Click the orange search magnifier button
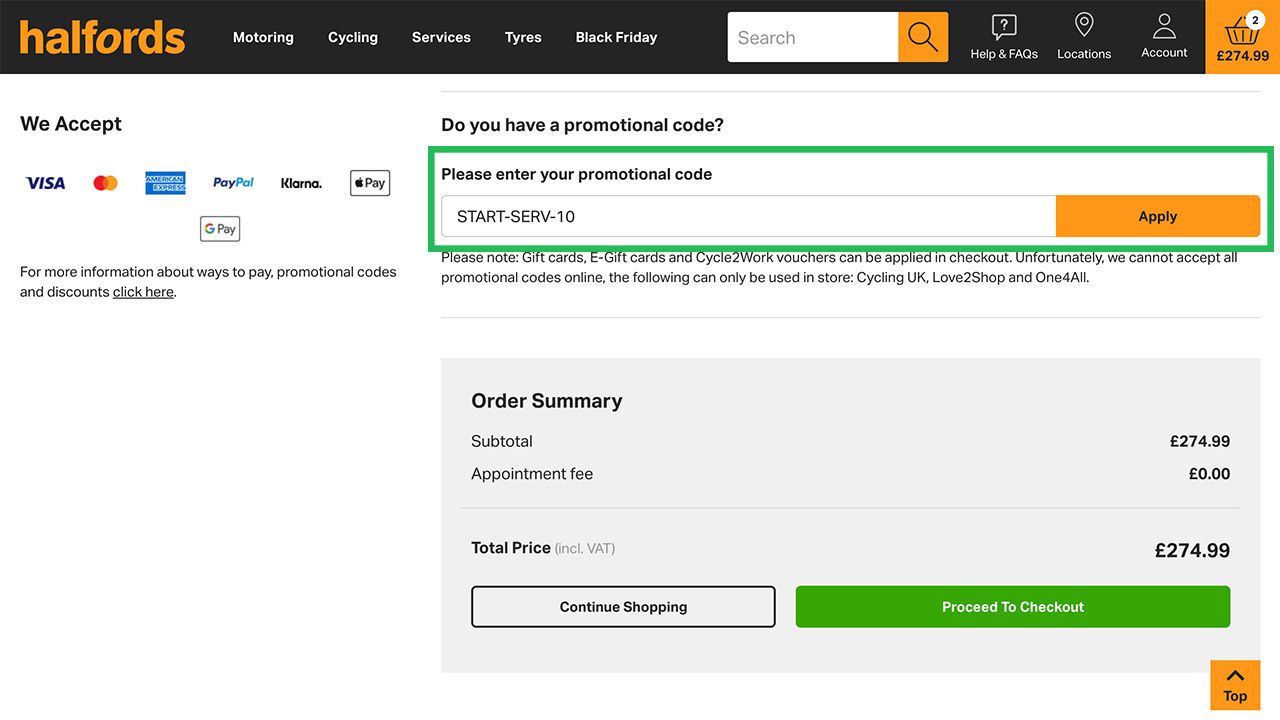Screen dimensions: 1280x720 pyautogui.click(x=922, y=37)
